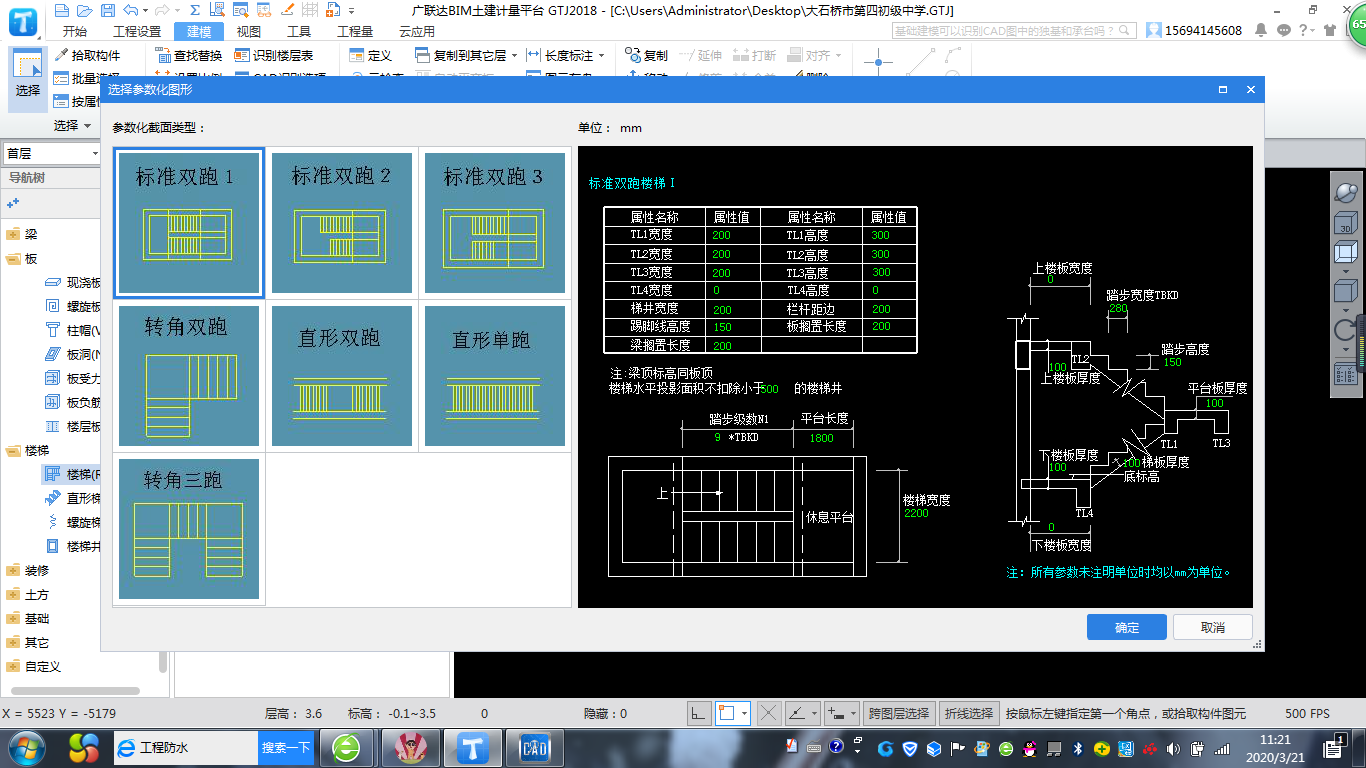Switch to the Modeling (建模) tab
This screenshot has width=1366, height=768.
tap(199, 31)
